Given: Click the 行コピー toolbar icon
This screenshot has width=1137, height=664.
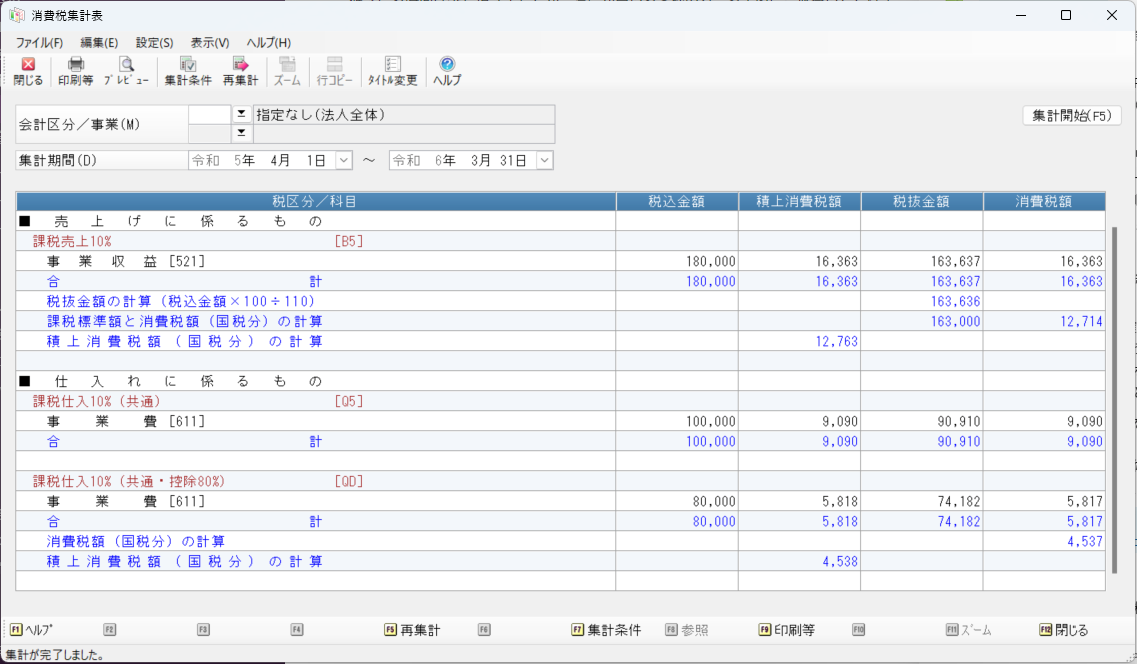Looking at the screenshot, I should (x=334, y=71).
